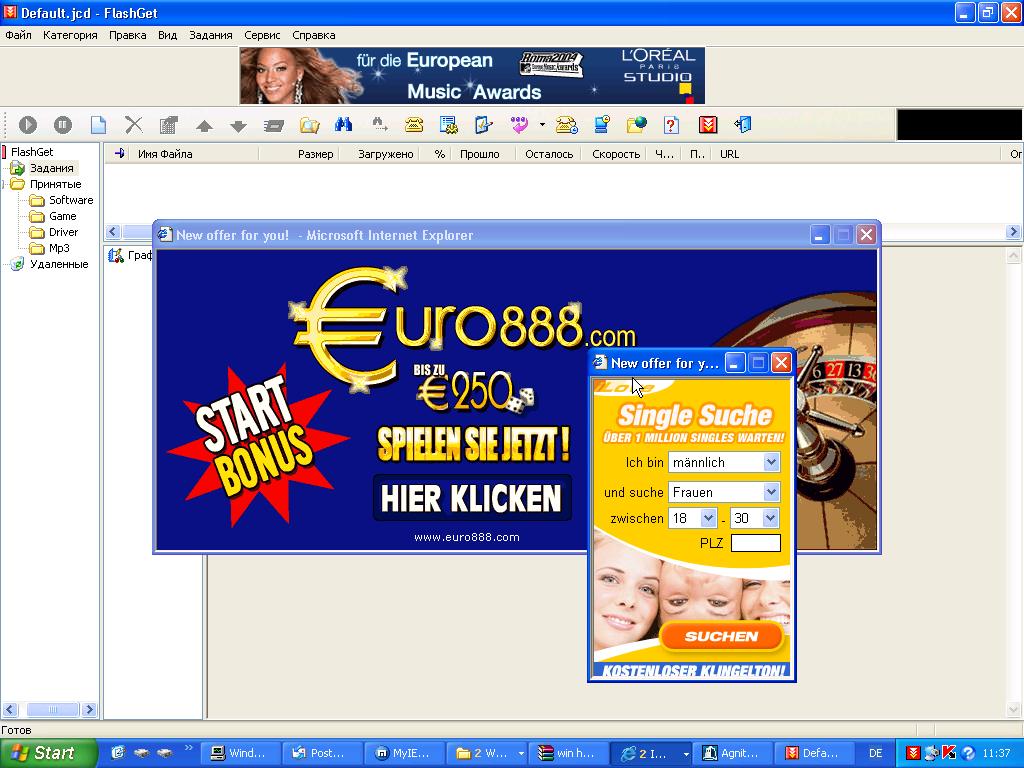
Task: Open the Категория menu
Action: point(70,35)
